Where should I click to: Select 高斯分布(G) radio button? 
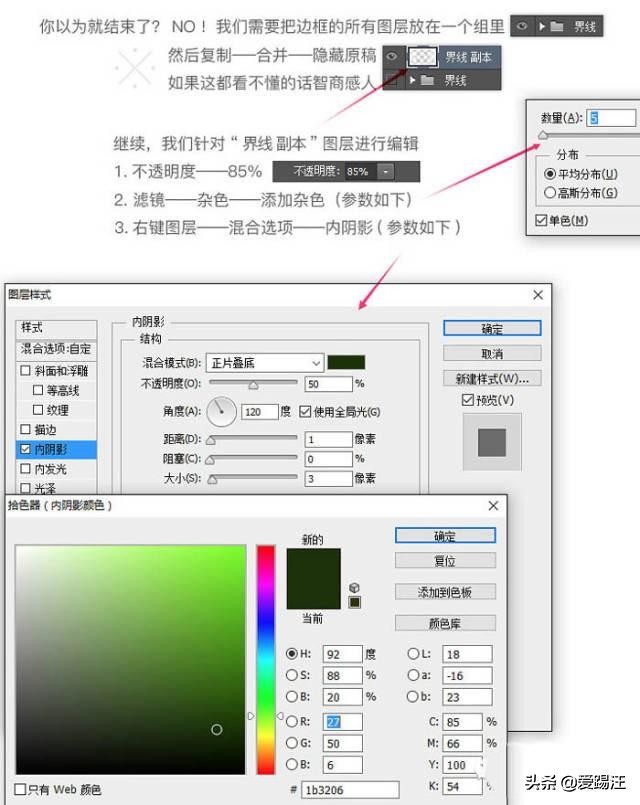pos(549,193)
